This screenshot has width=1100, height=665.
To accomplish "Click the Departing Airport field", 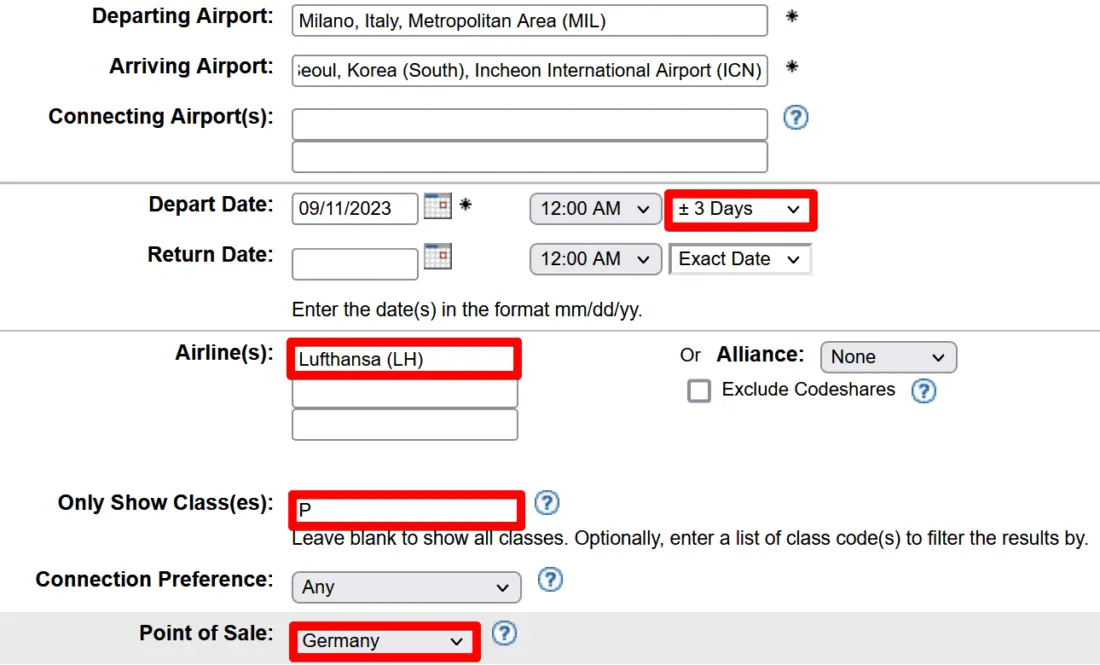I will 529,21.
